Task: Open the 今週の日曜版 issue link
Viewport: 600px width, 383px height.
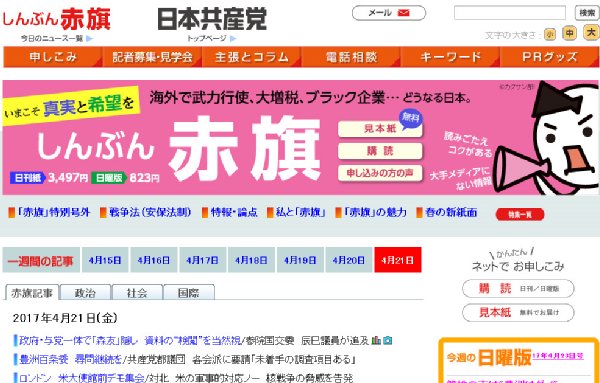Action: (x=558, y=357)
